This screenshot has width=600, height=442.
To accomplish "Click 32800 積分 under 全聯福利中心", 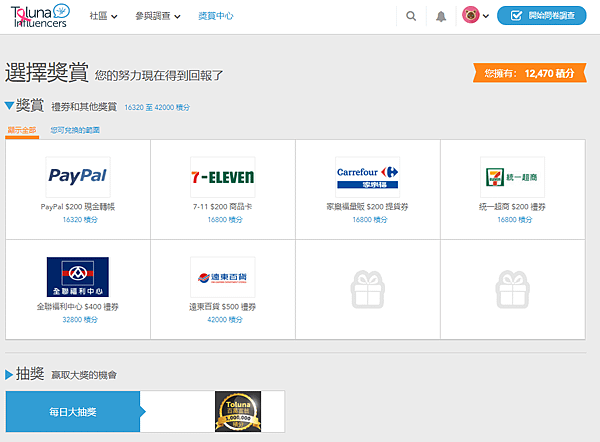I will [80, 320].
